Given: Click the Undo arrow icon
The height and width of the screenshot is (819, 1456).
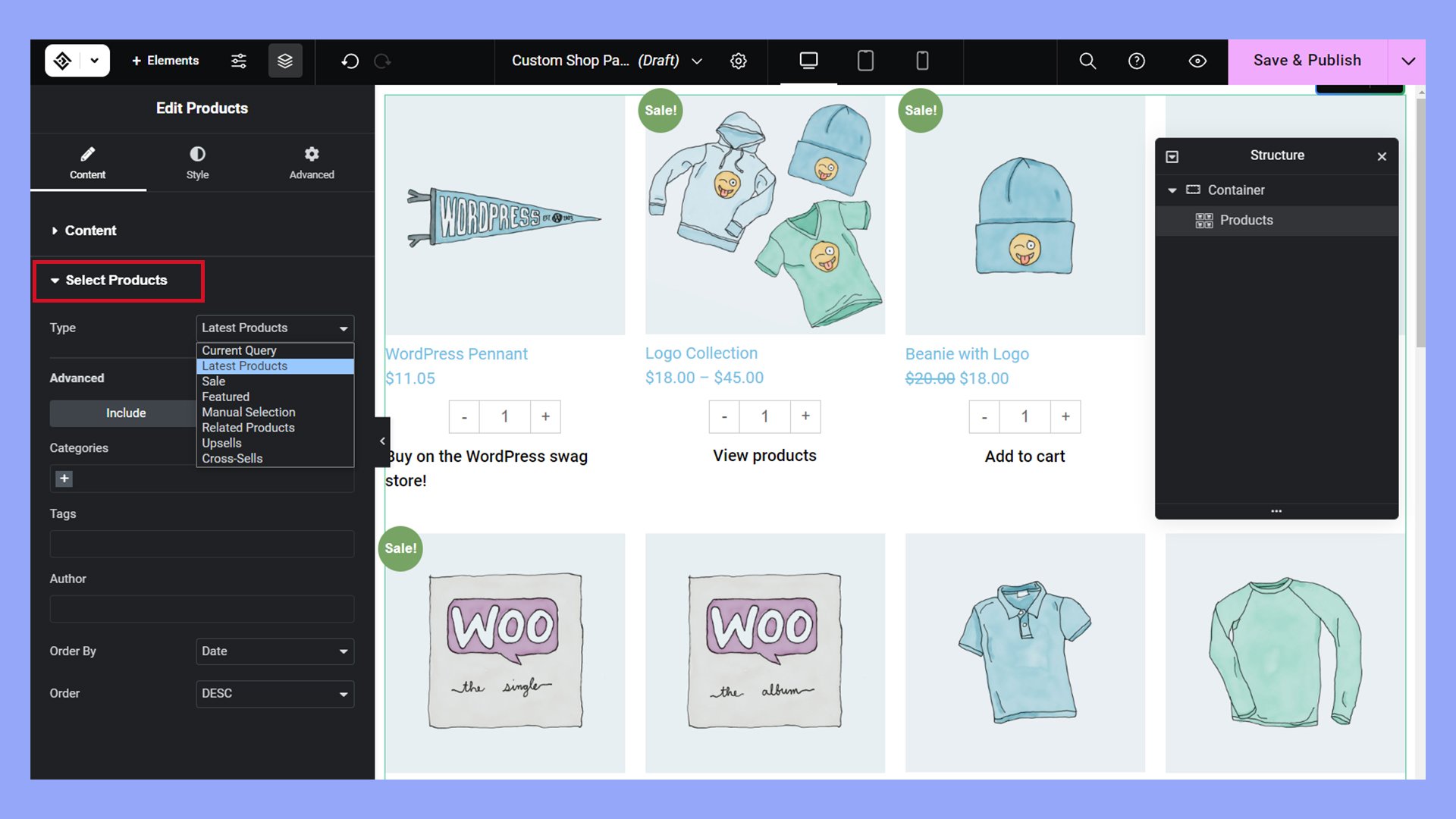Looking at the screenshot, I should 350,61.
